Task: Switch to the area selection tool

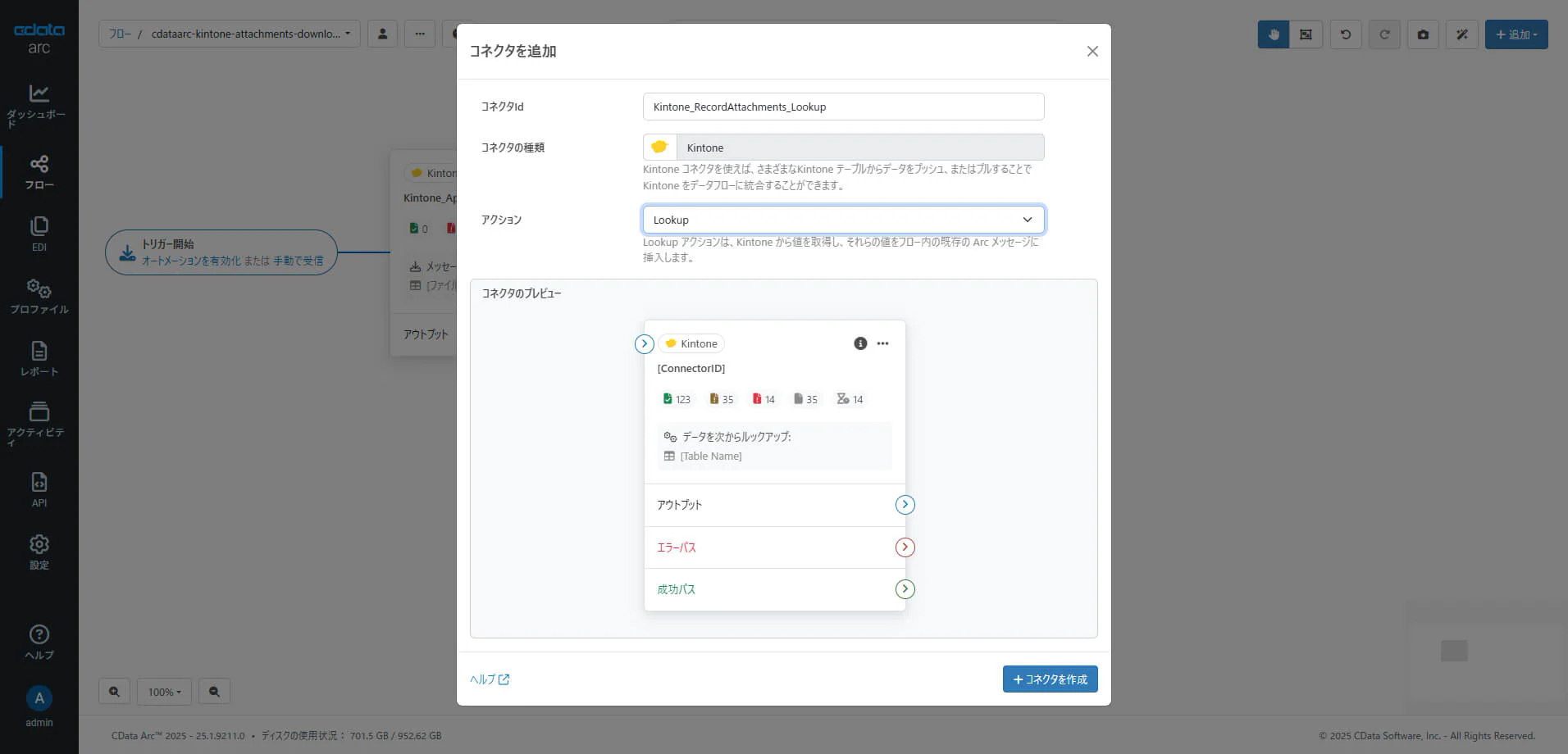Action: (x=1306, y=34)
